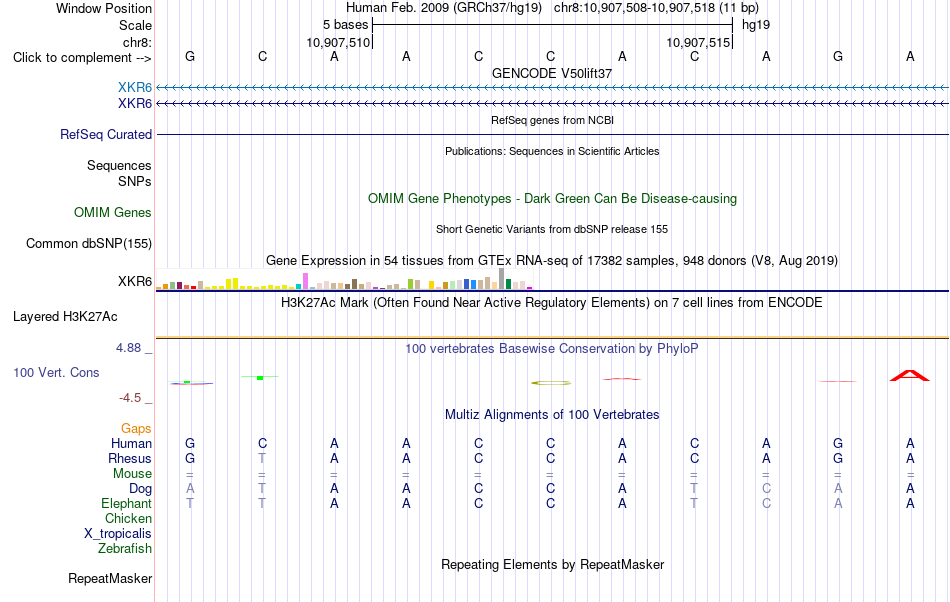
Task: Click the 'OMIM Genes' track label
Action: [x=113, y=213]
